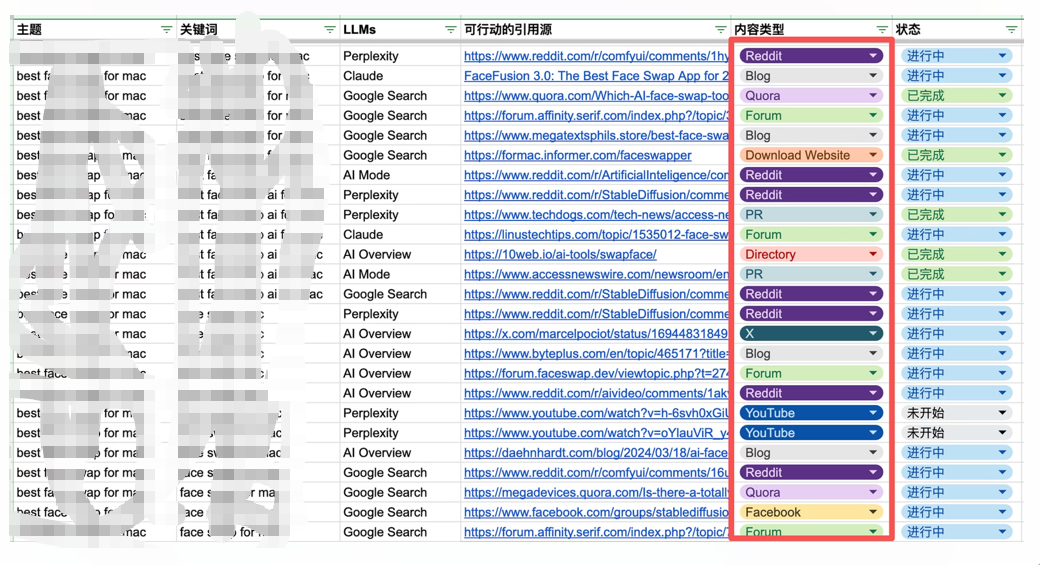Open Forum dropdown in forum.faceswap.dev row
Viewport: 1040px width, 565px height.
click(811, 373)
